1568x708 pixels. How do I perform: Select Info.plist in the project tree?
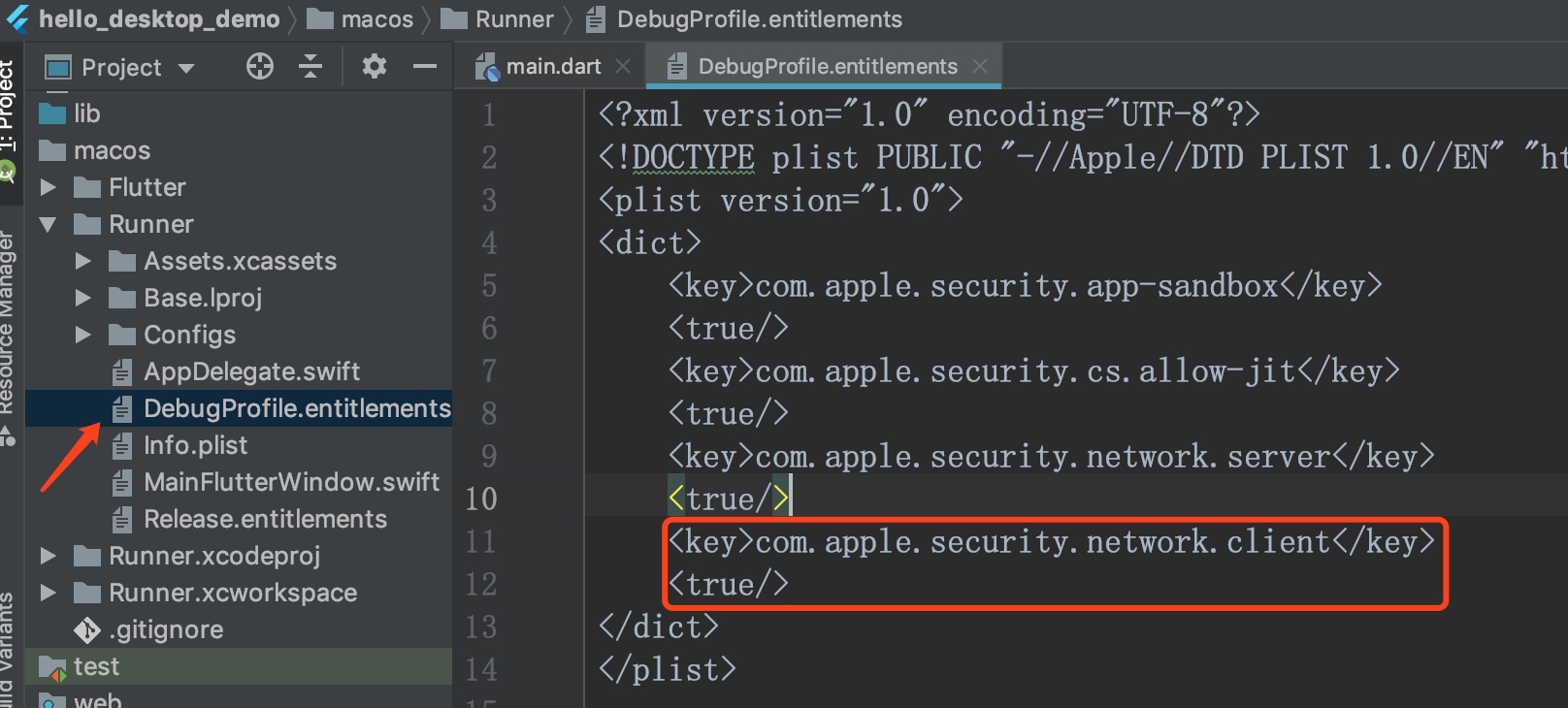click(195, 446)
